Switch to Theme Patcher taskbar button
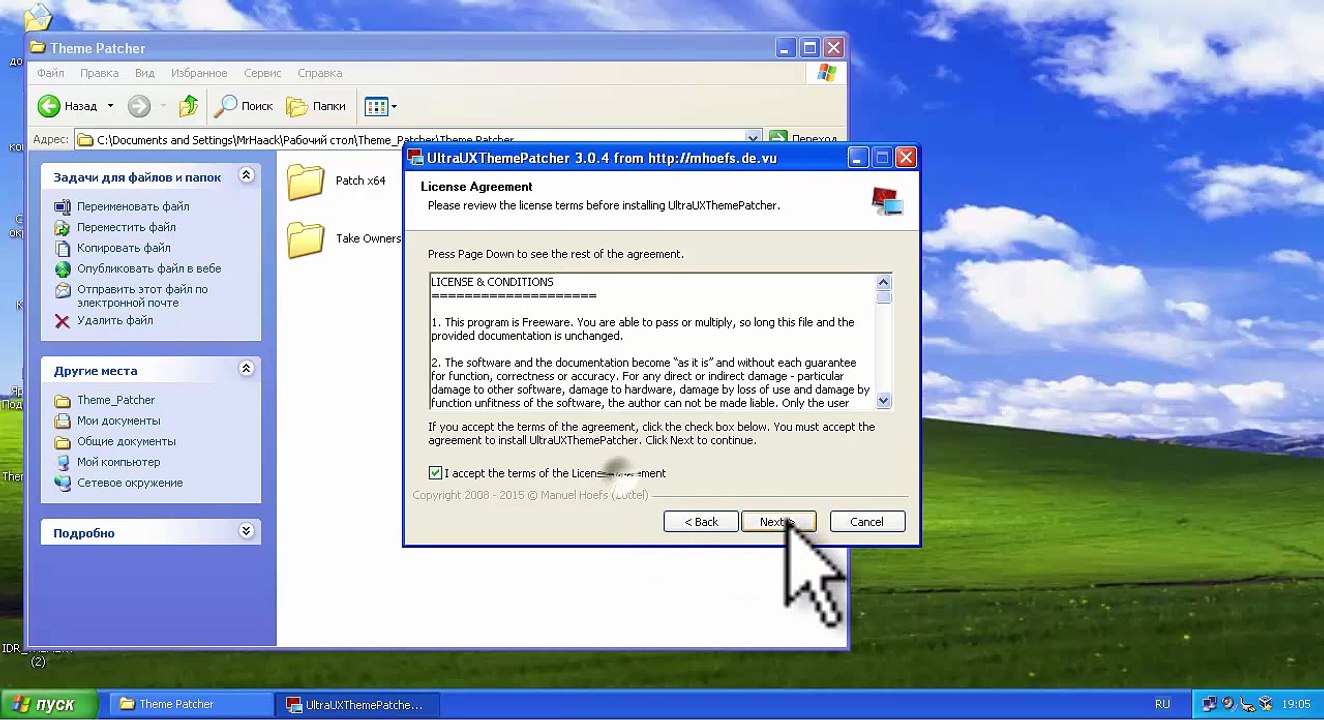1324x720 pixels. point(189,704)
